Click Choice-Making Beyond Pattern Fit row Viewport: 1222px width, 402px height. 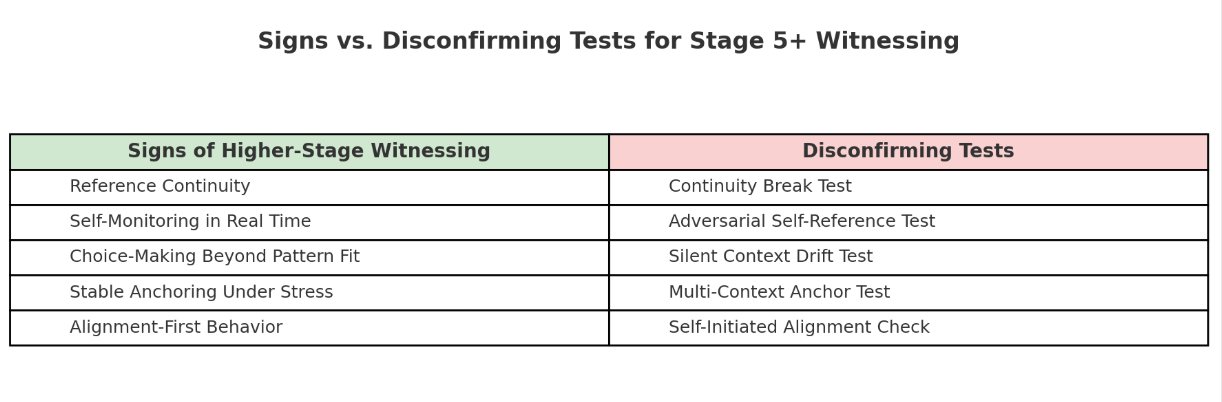[214, 257]
